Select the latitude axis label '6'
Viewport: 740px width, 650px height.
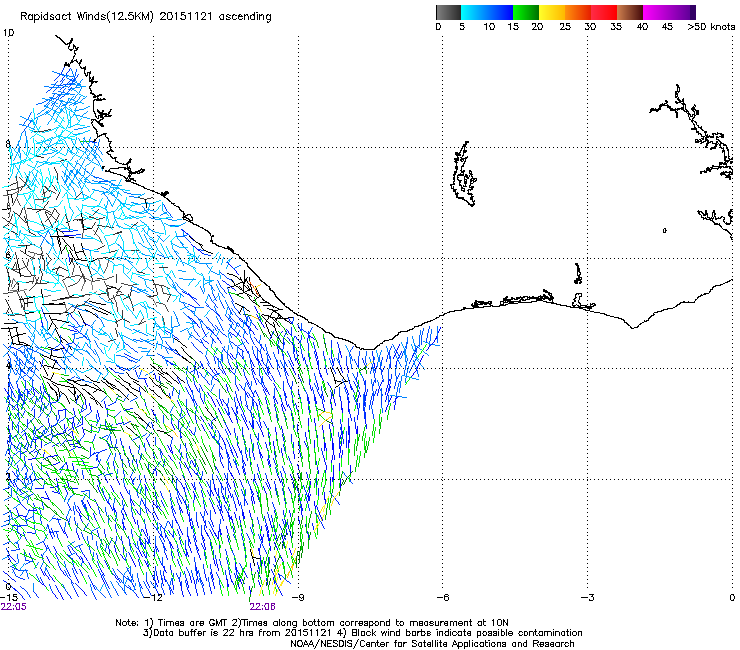[x=8, y=255]
